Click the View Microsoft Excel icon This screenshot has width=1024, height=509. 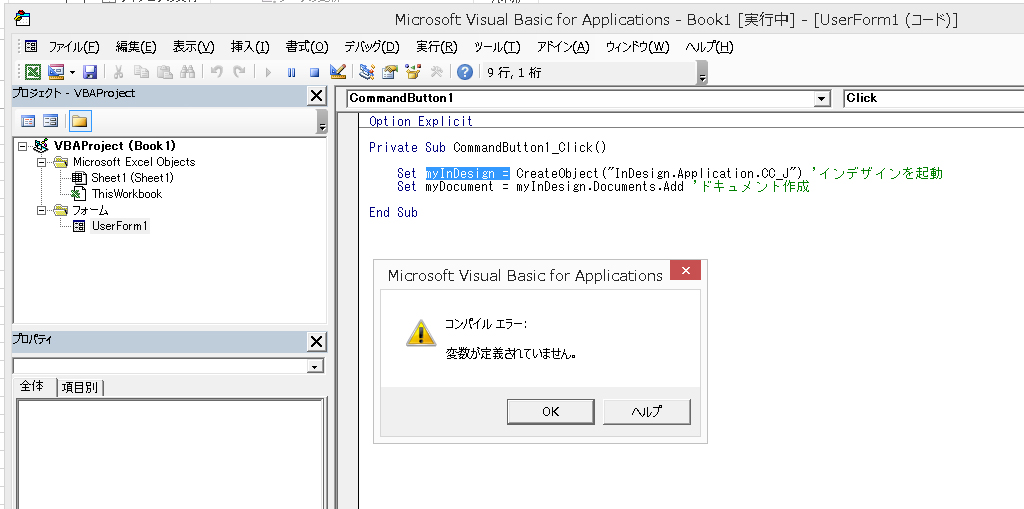(x=33, y=72)
